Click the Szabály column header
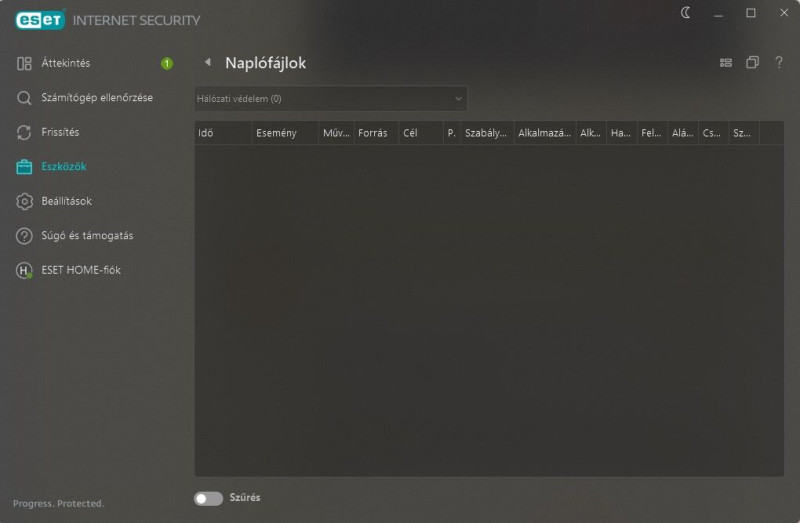The width and height of the screenshot is (800, 523). (487, 133)
